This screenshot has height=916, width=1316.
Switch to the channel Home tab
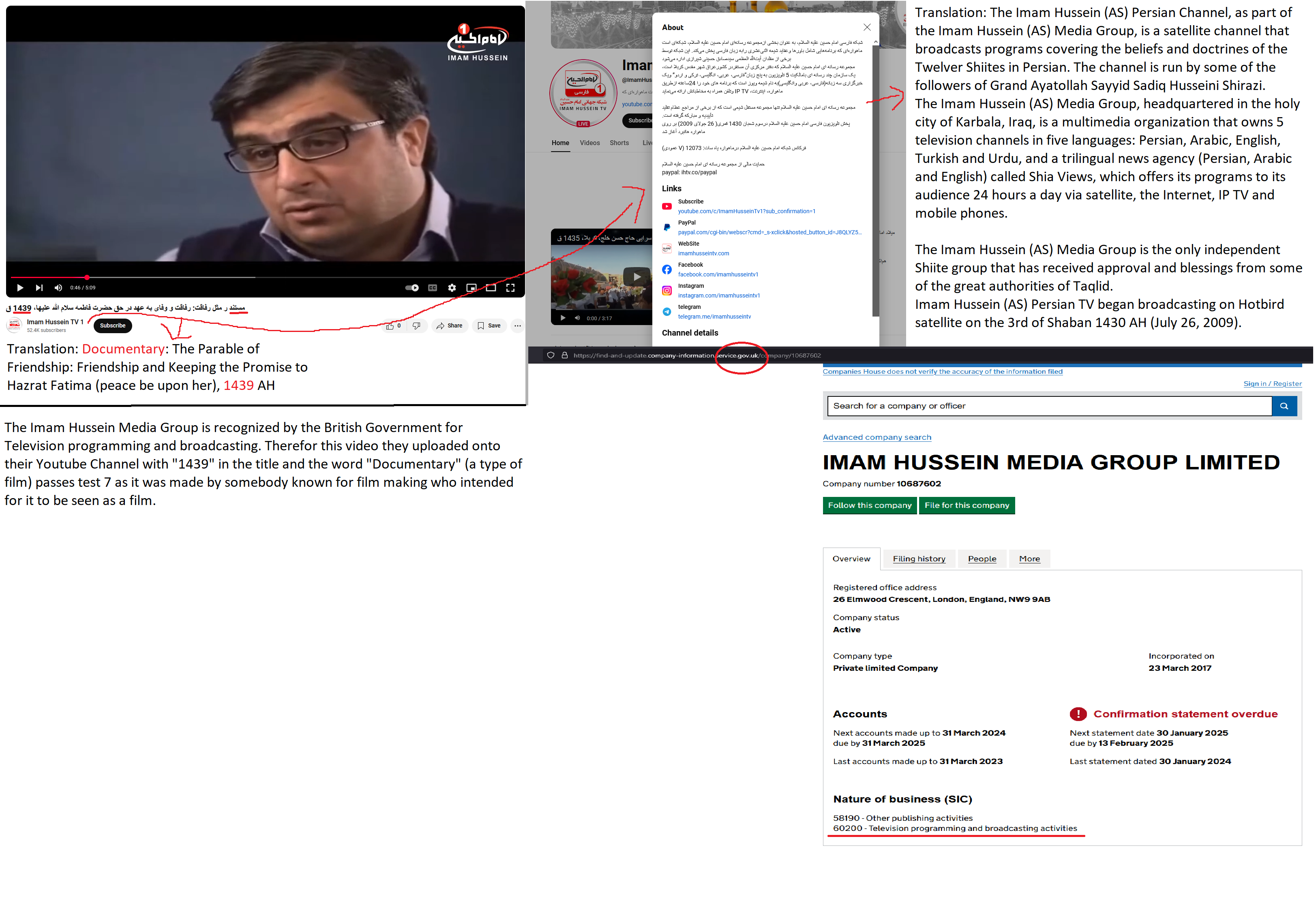click(x=561, y=143)
